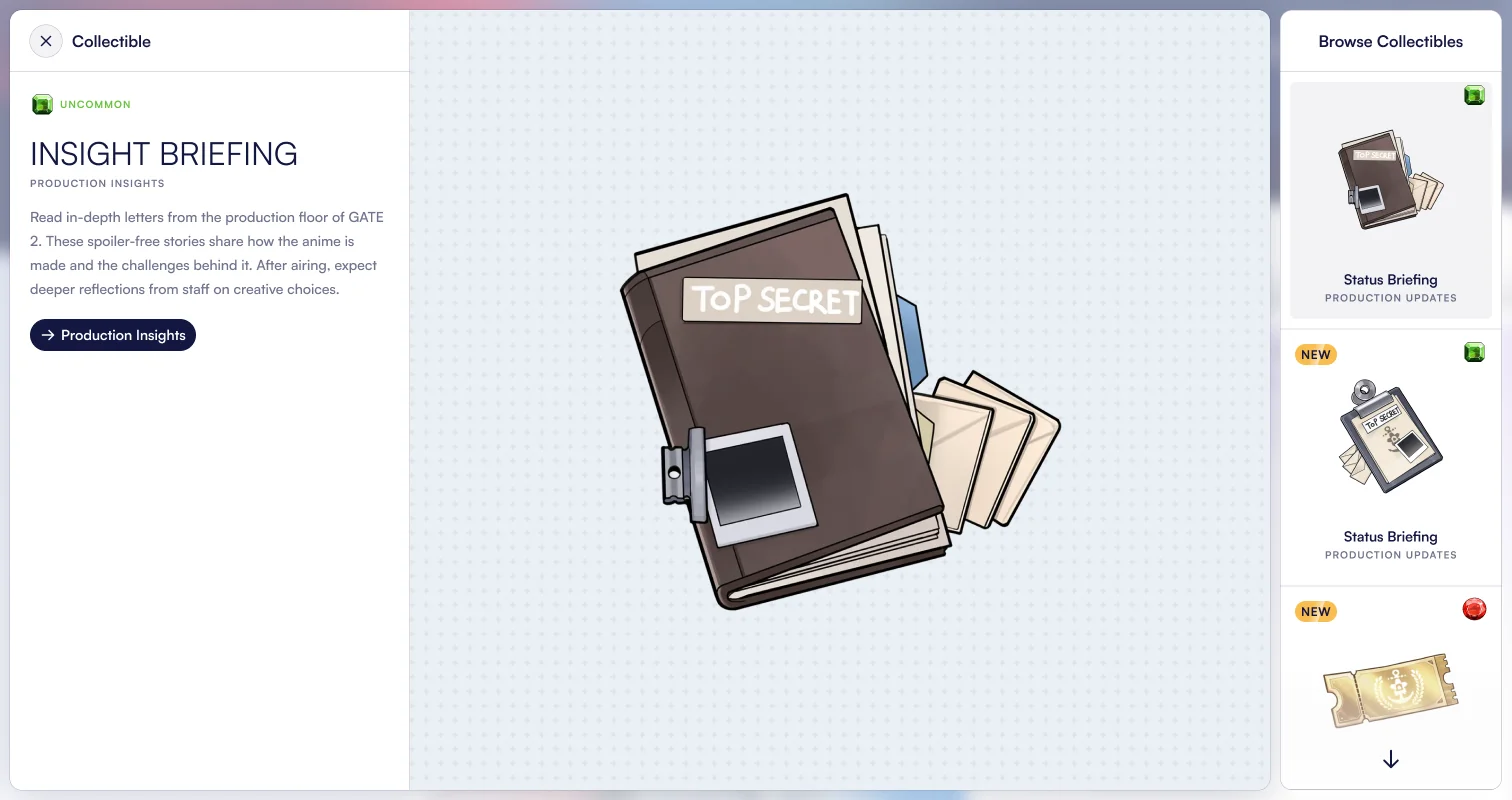Click the red gem on the ticket card
The height and width of the screenshot is (800, 1512).
(x=1474, y=609)
